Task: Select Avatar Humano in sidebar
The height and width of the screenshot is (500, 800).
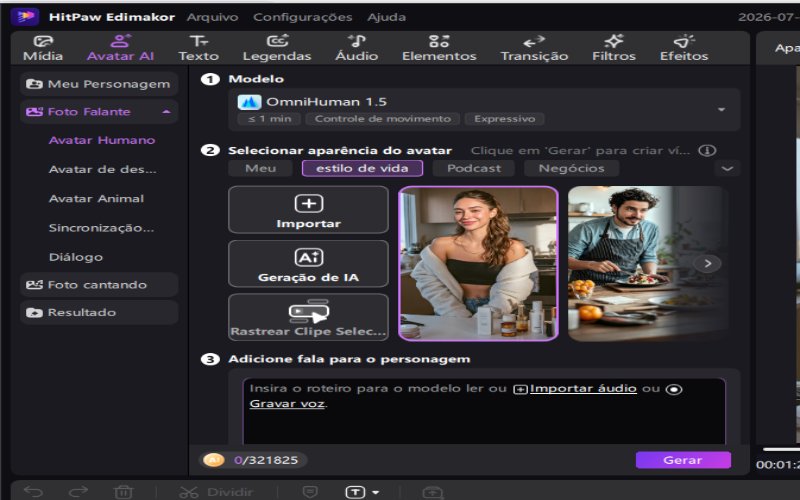Action: click(x=102, y=140)
